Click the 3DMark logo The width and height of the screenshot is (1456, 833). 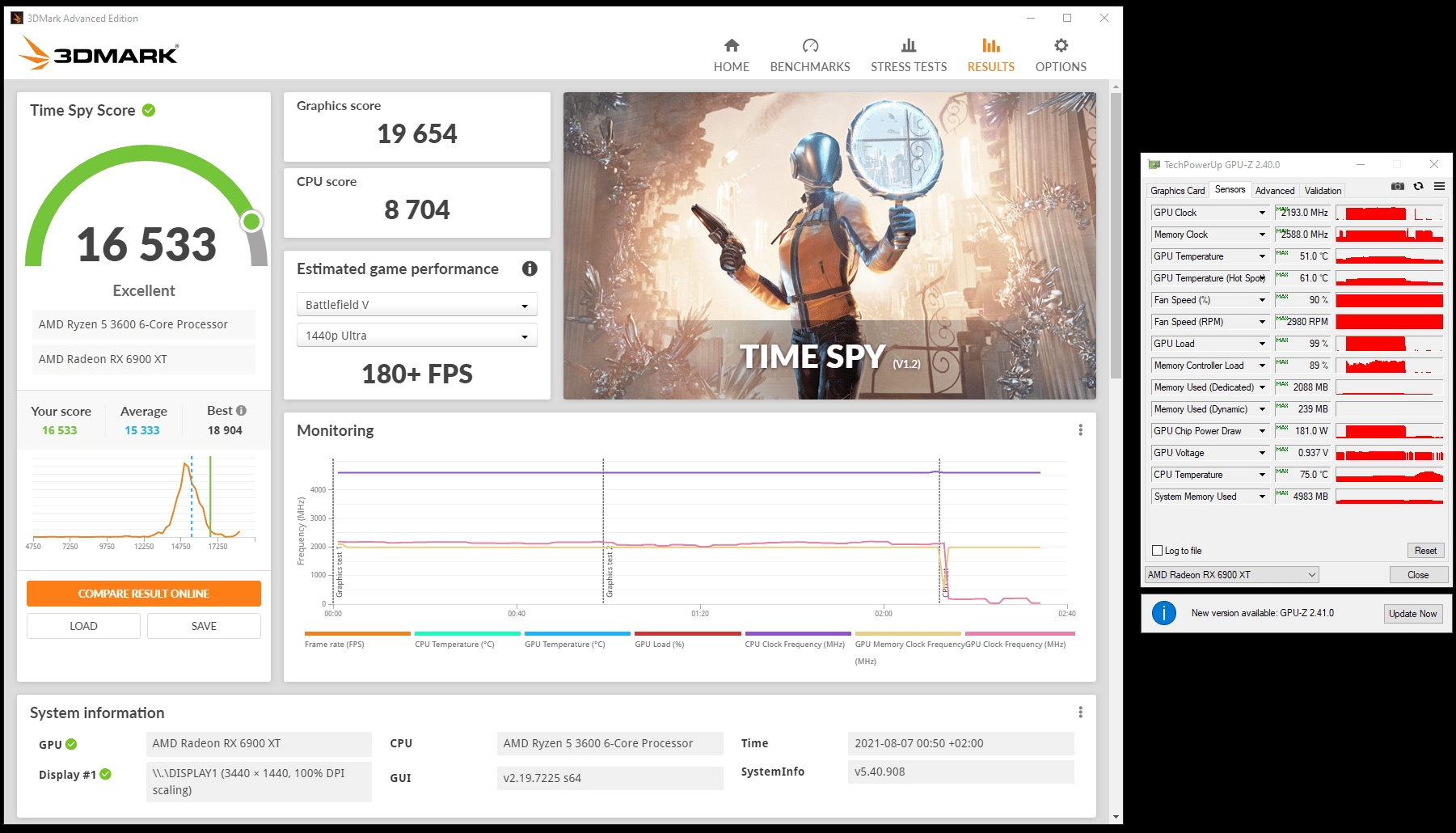(x=98, y=53)
